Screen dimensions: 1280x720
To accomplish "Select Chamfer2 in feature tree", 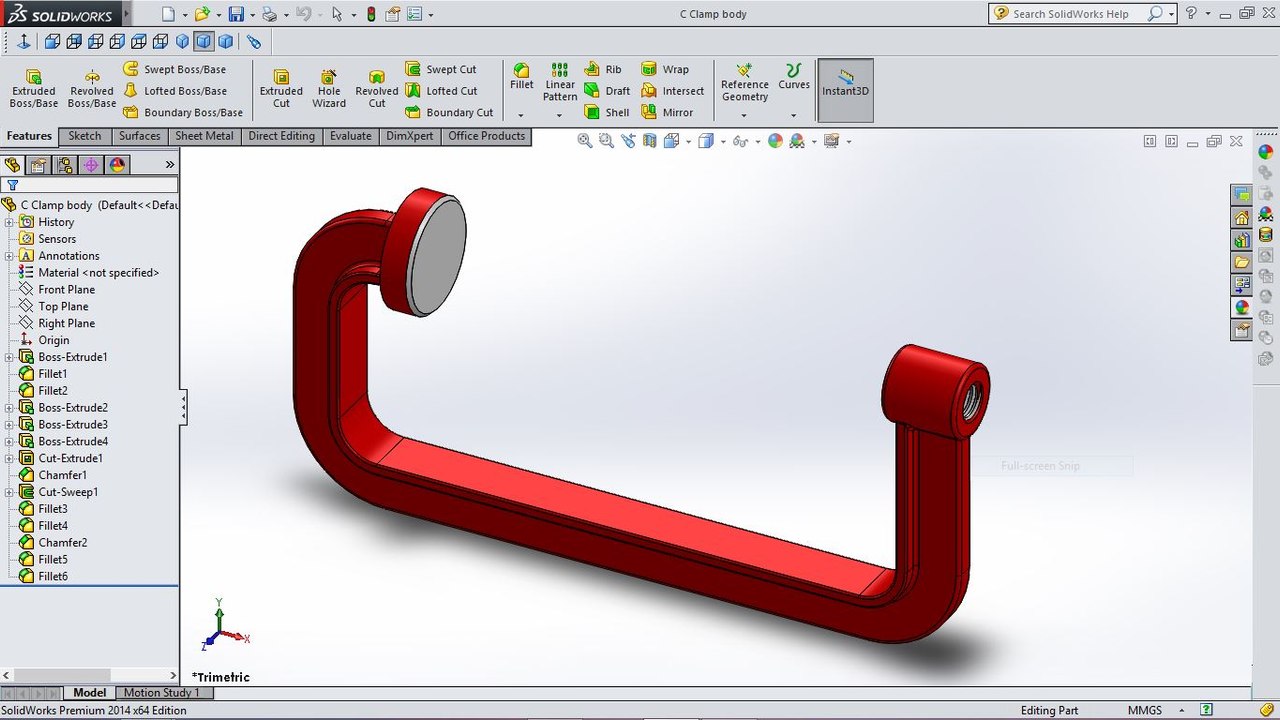I will (53, 543).
